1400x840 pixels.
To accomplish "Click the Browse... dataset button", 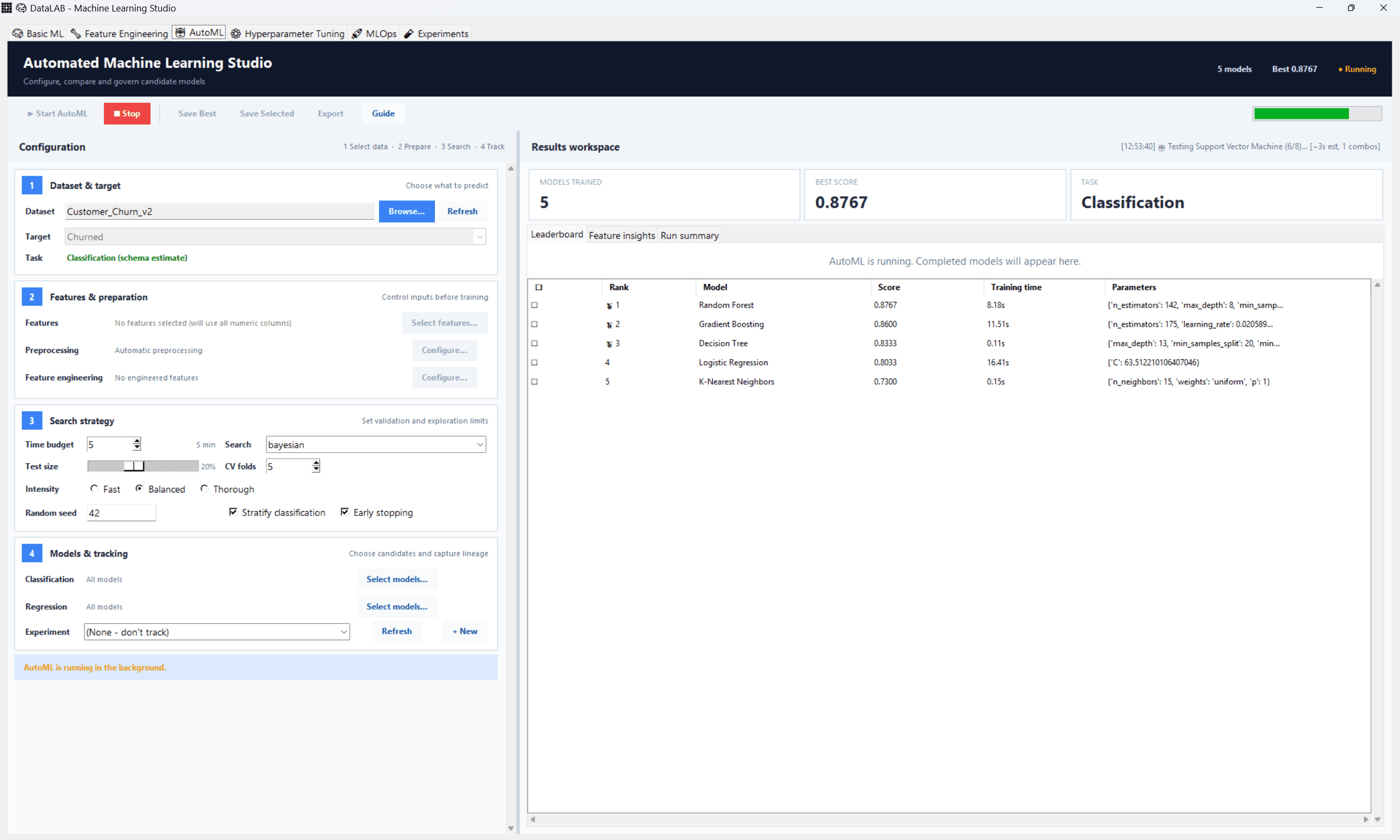I will coord(407,211).
